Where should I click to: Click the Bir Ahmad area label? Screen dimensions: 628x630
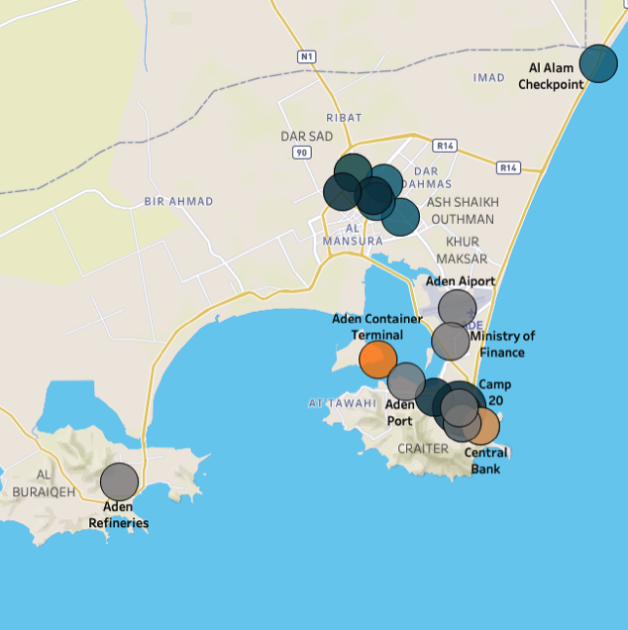[178, 201]
